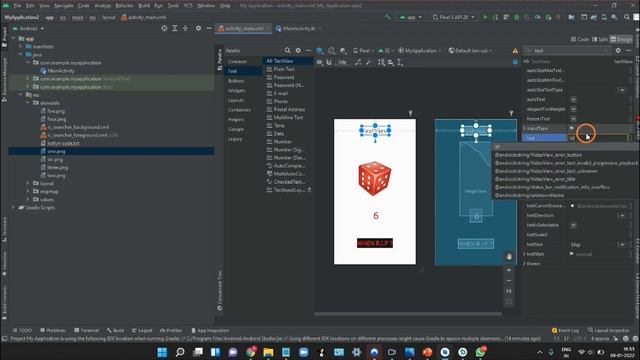
Task: Open Project panel settings gear
Action: pyautogui.click(x=198, y=28)
